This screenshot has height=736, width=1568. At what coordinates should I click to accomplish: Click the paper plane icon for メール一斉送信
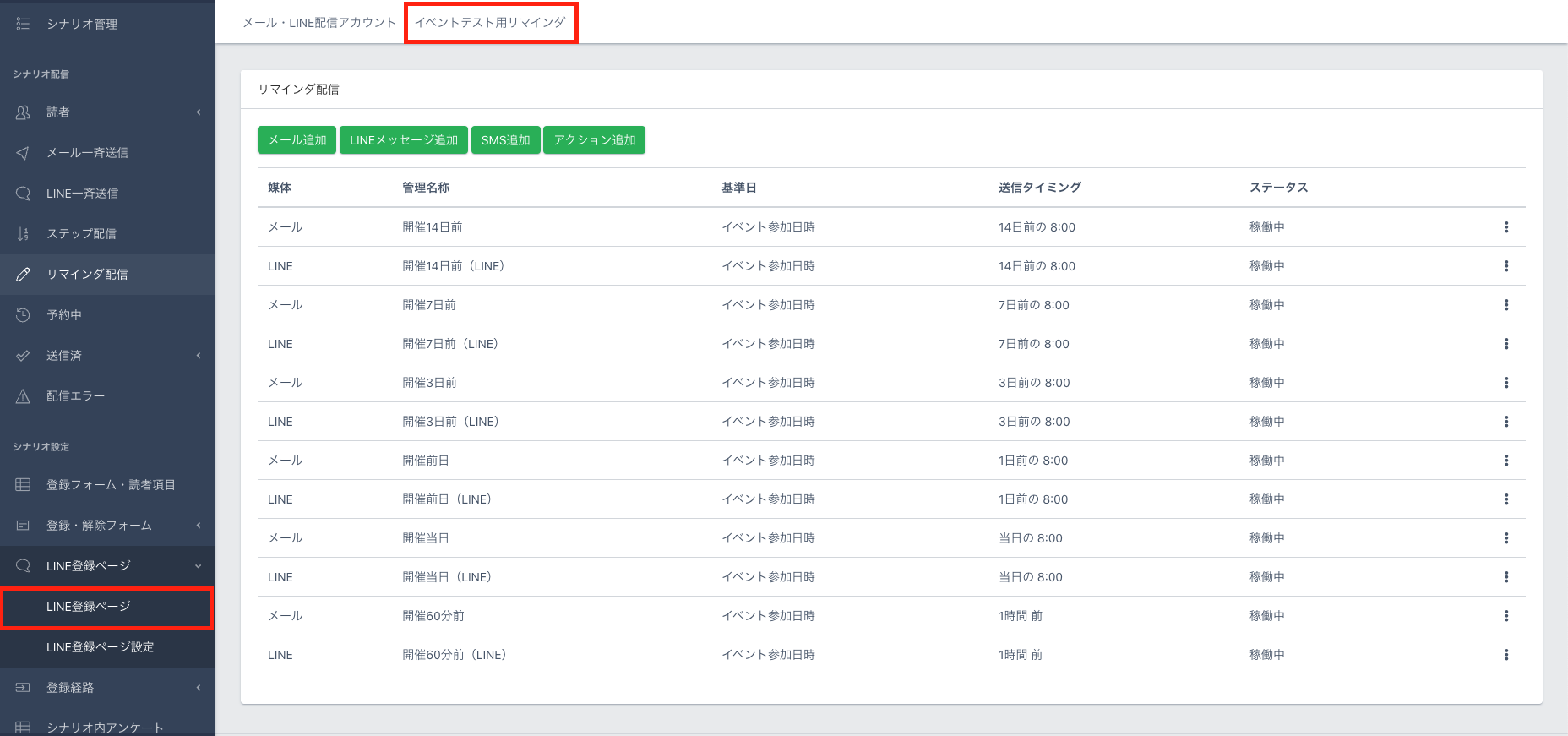coord(23,153)
